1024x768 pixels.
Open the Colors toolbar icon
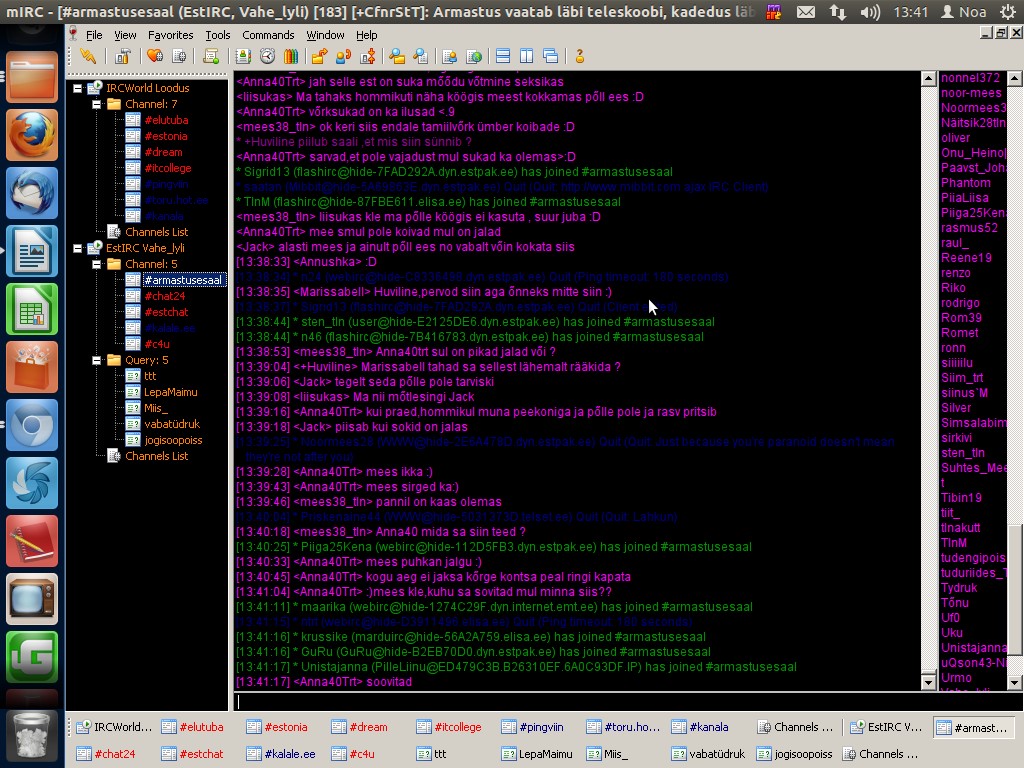click(x=291, y=57)
